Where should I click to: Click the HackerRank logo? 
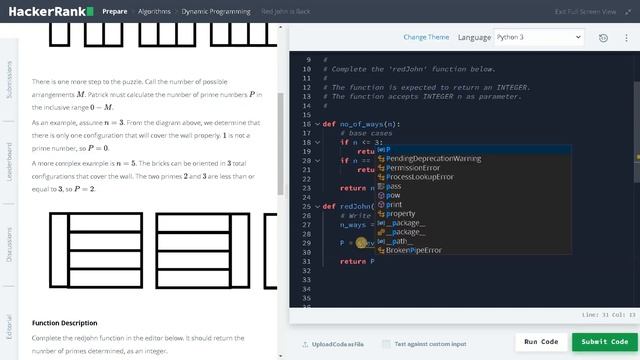click(51, 11)
